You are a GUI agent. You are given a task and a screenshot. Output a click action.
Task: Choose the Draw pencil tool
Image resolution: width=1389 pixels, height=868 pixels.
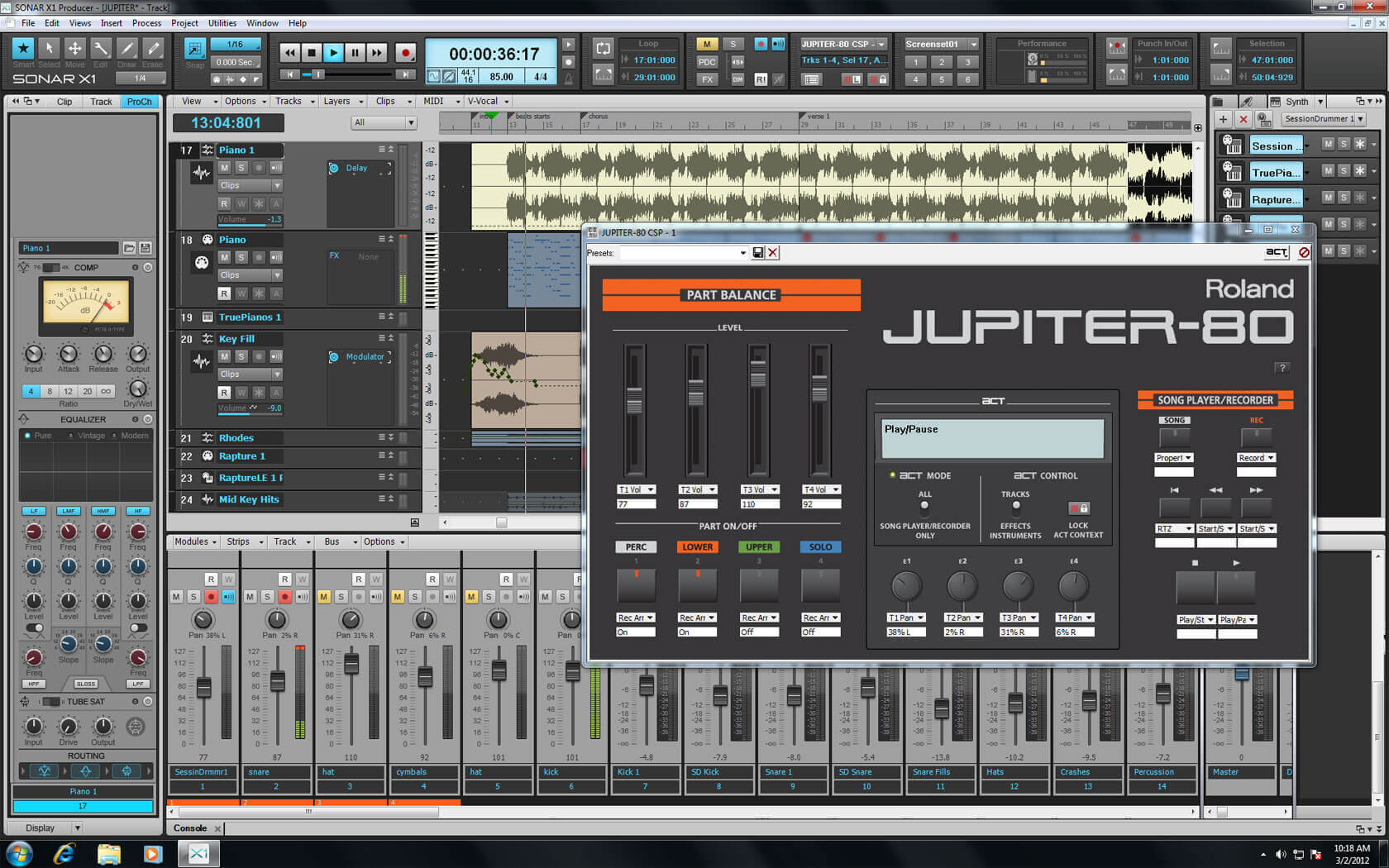pos(126,49)
